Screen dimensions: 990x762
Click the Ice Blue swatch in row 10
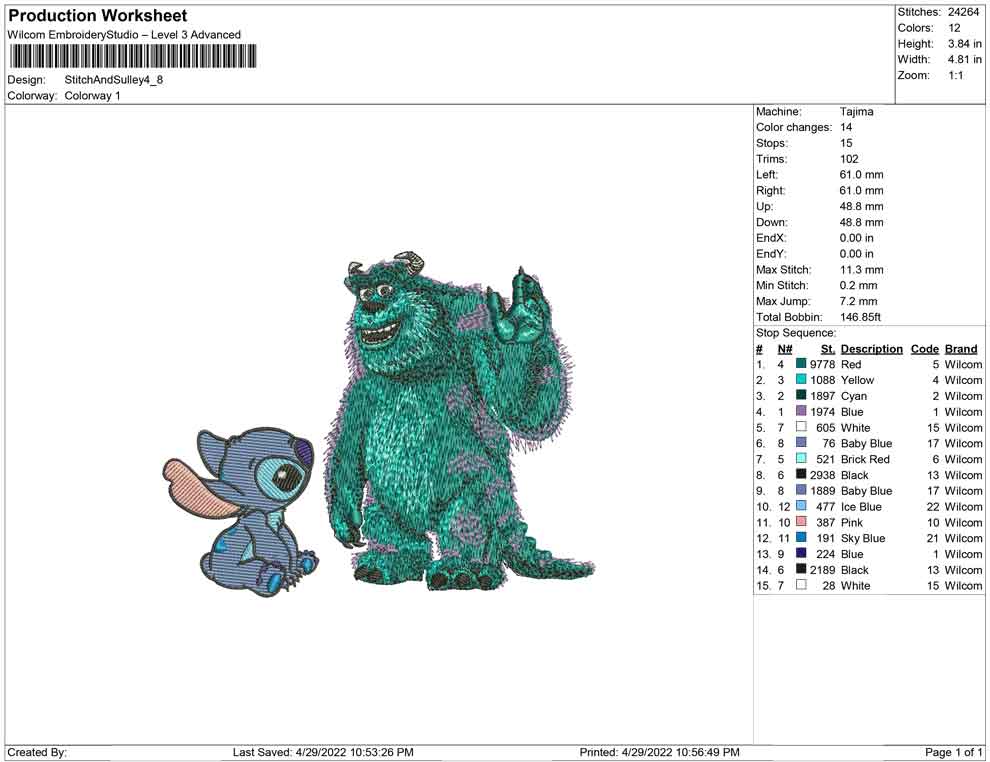[801, 506]
